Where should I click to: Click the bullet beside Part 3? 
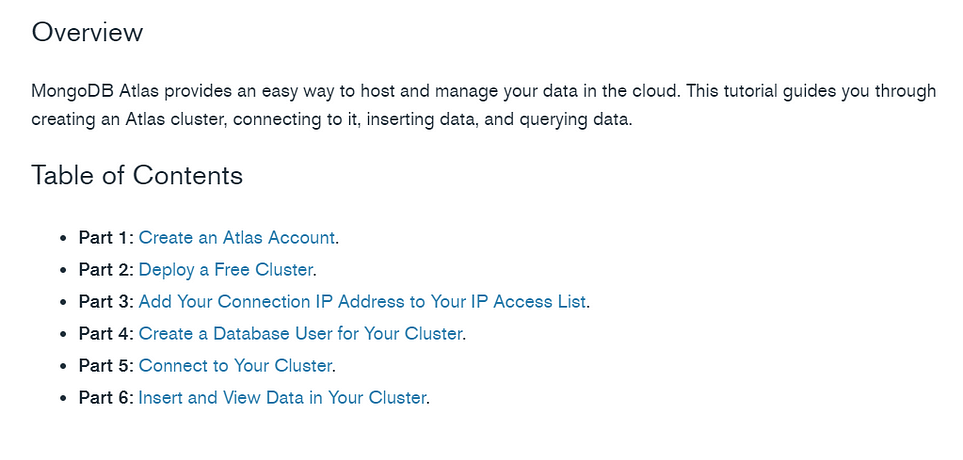(x=63, y=302)
